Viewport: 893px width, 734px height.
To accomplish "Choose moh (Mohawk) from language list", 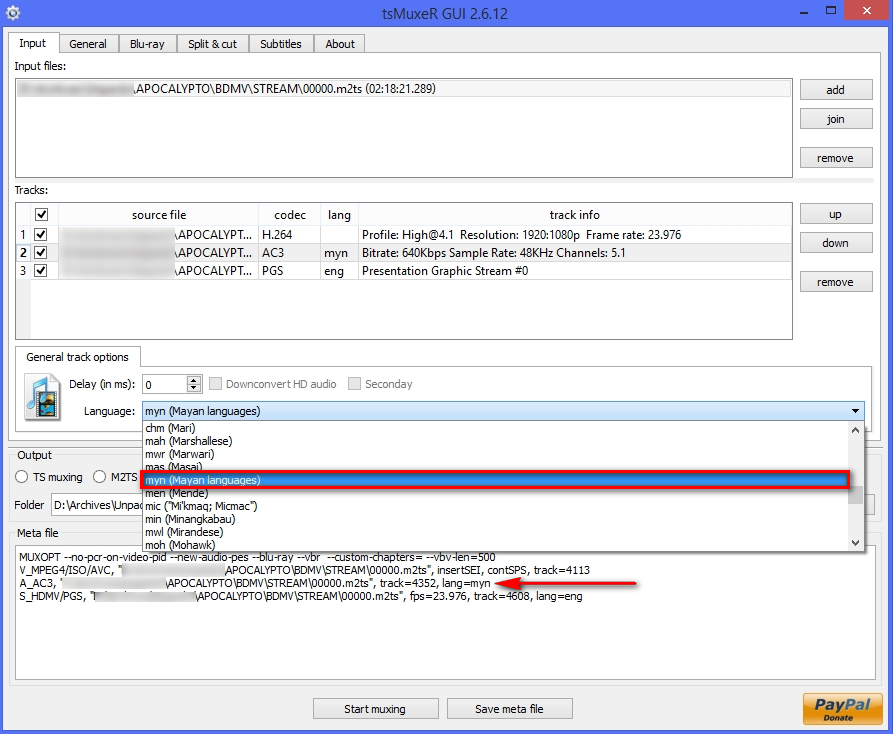I will [494, 545].
